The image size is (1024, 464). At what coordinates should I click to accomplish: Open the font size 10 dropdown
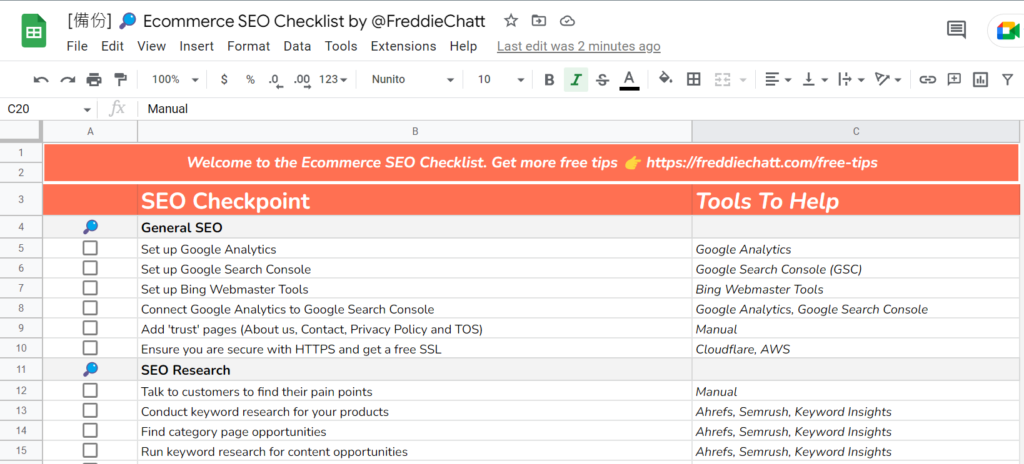tap(501, 80)
